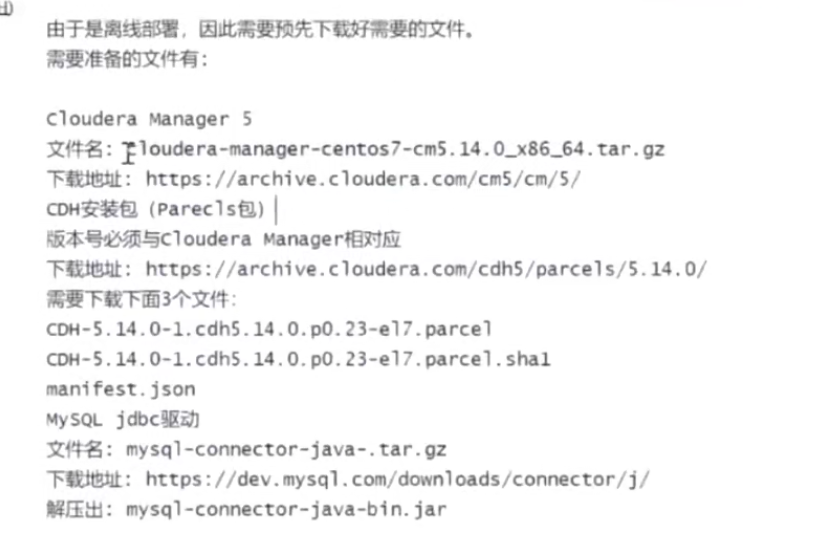Click the manifest.json line

coord(121,389)
